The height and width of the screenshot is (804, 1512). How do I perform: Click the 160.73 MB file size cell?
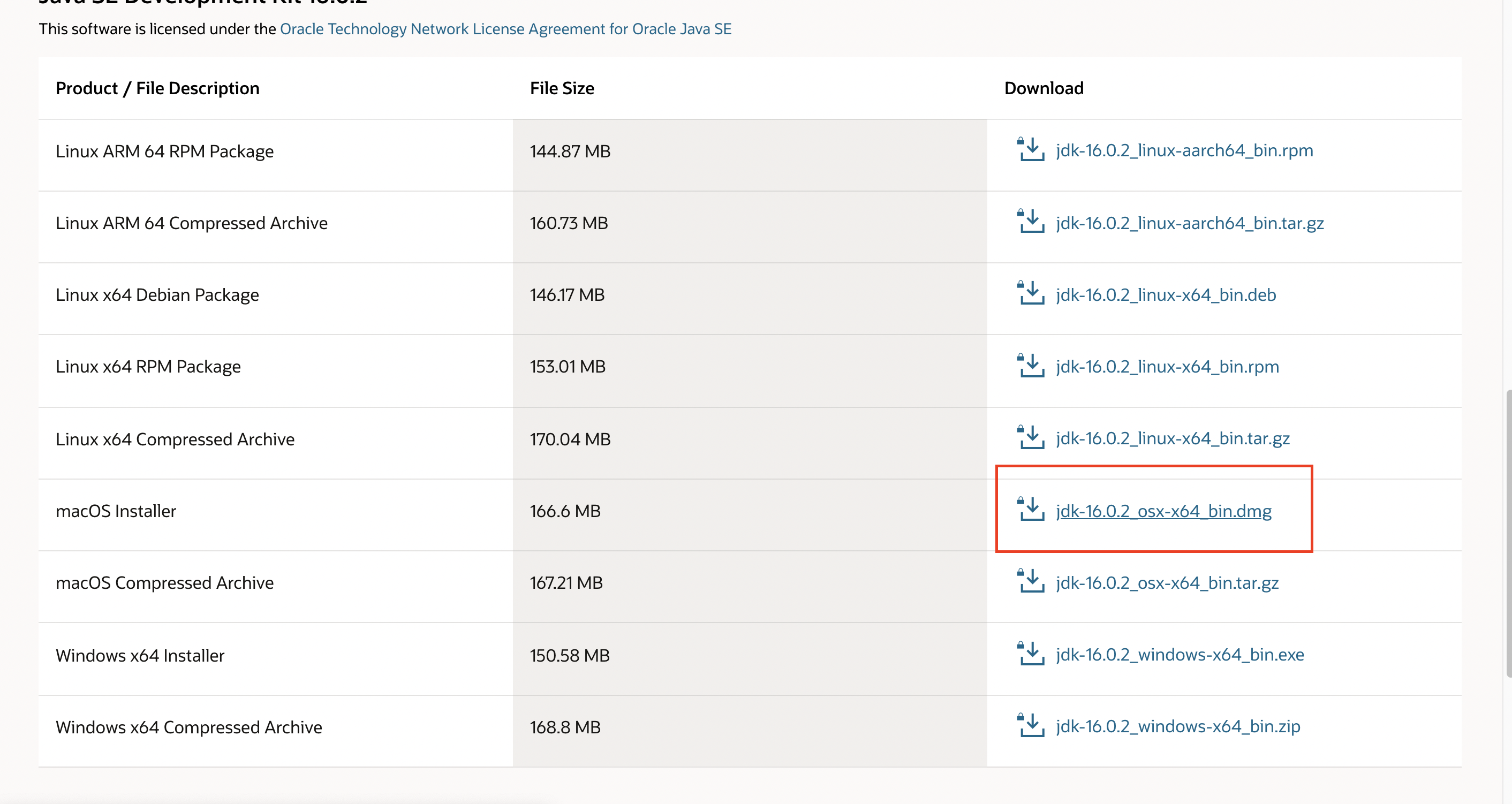pyautogui.click(x=750, y=227)
